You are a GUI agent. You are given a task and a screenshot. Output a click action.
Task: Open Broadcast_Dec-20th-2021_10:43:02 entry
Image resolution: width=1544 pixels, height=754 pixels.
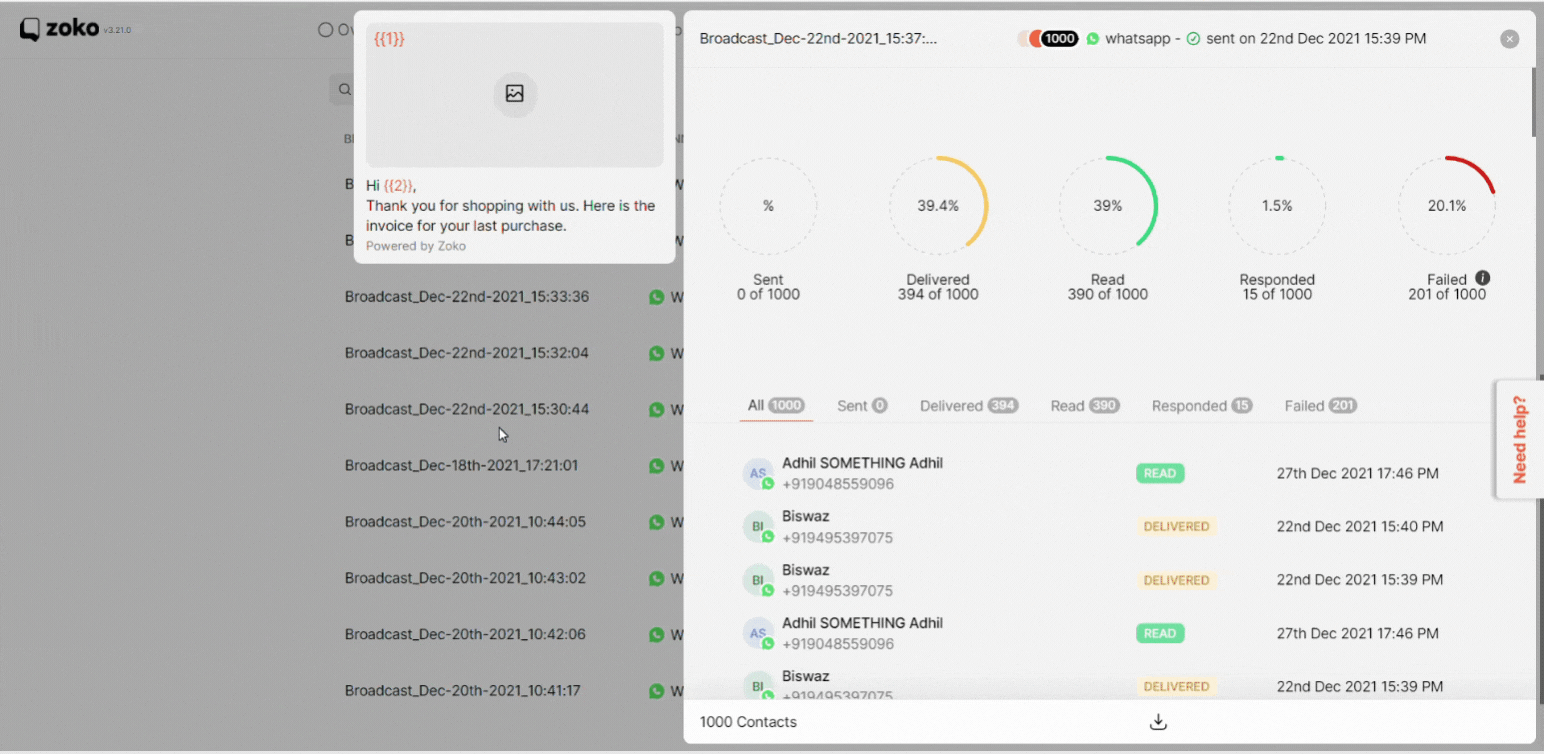(465, 578)
